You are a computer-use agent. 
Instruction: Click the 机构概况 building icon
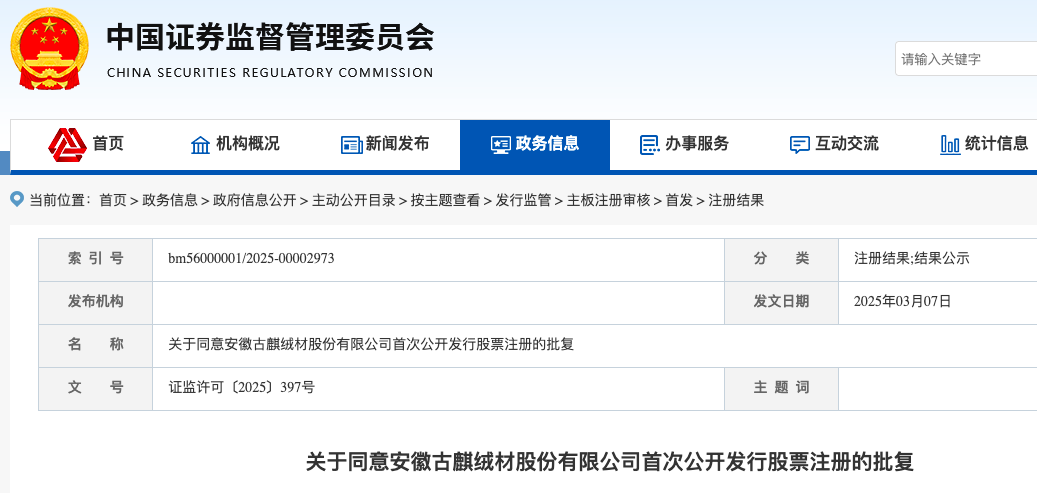click(x=201, y=145)
